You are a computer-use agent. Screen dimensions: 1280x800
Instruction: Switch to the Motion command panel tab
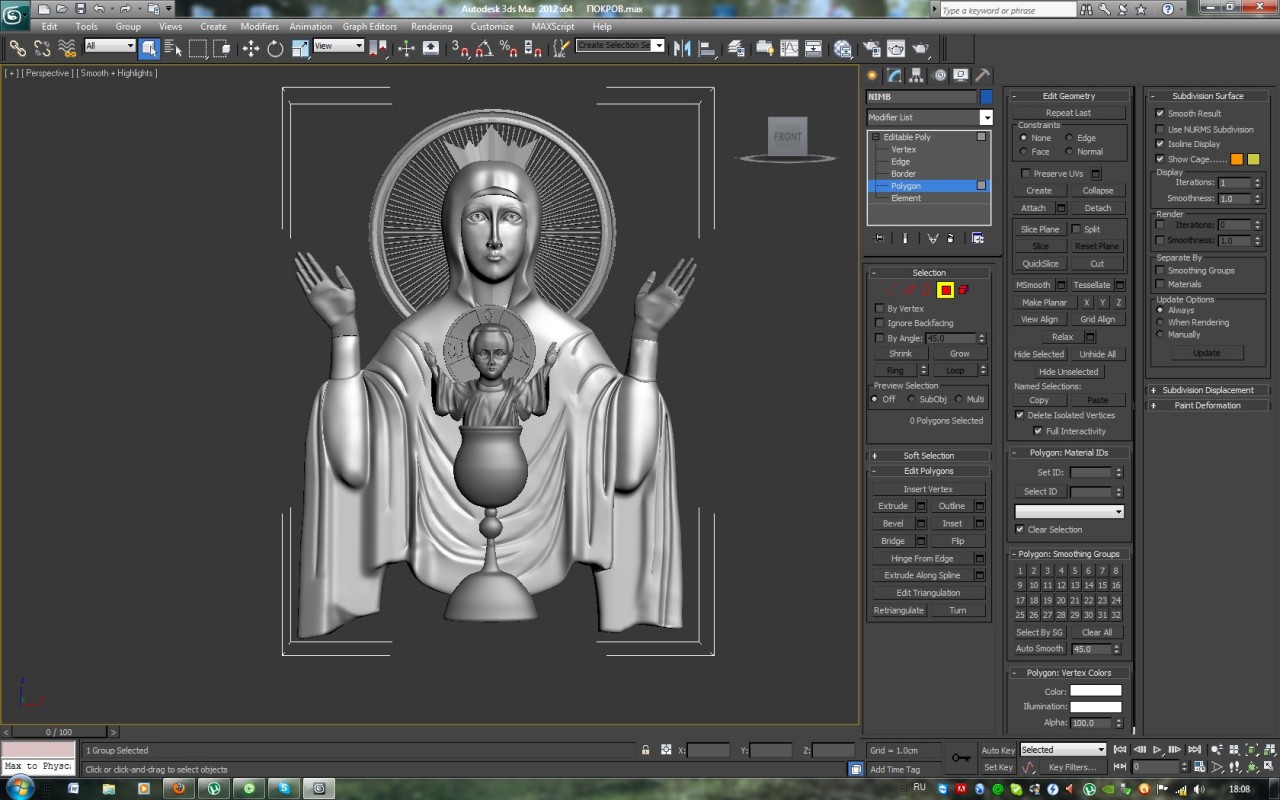tap(940, 75)
